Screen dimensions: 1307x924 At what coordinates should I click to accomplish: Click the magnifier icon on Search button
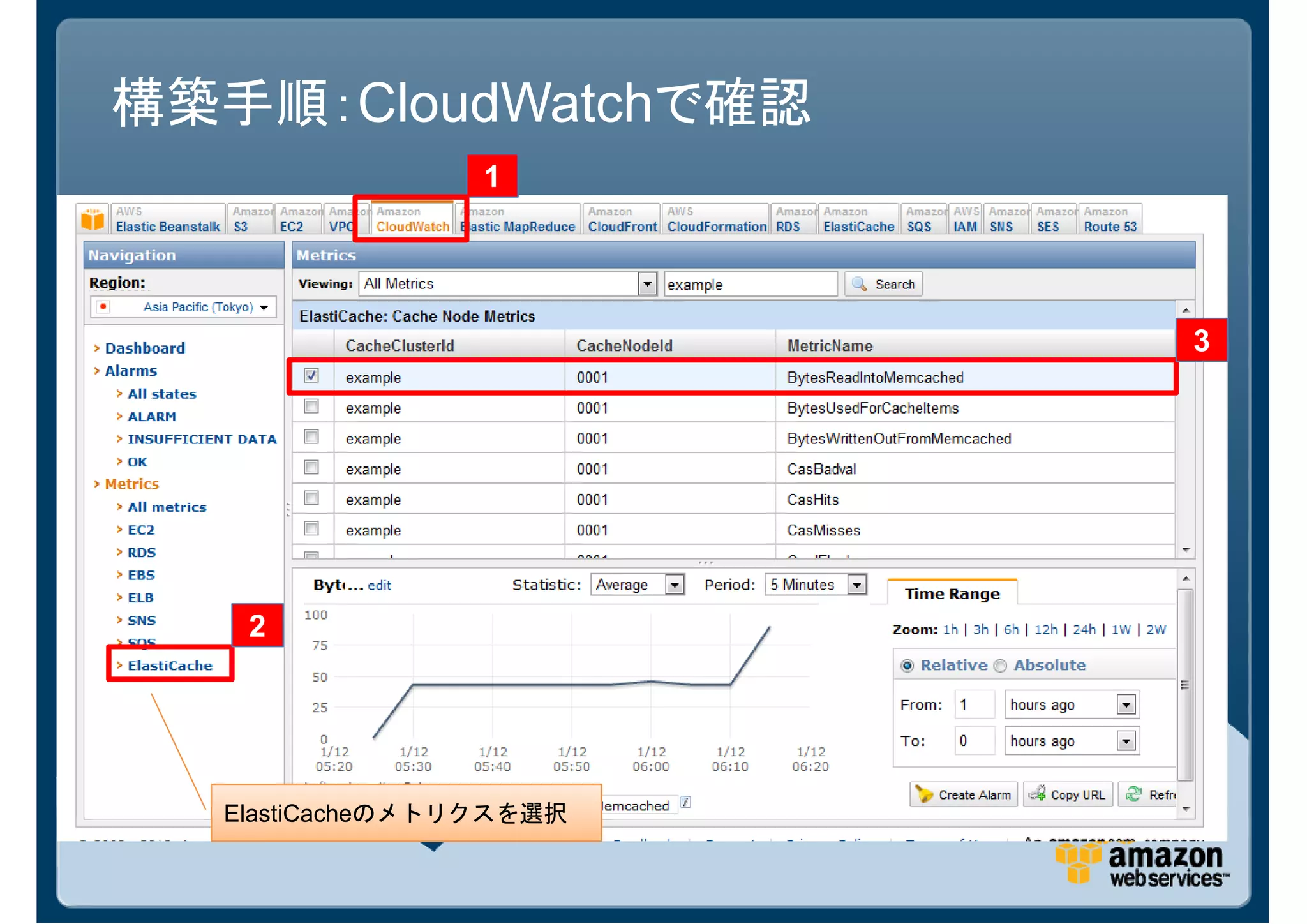pos(859,284)
